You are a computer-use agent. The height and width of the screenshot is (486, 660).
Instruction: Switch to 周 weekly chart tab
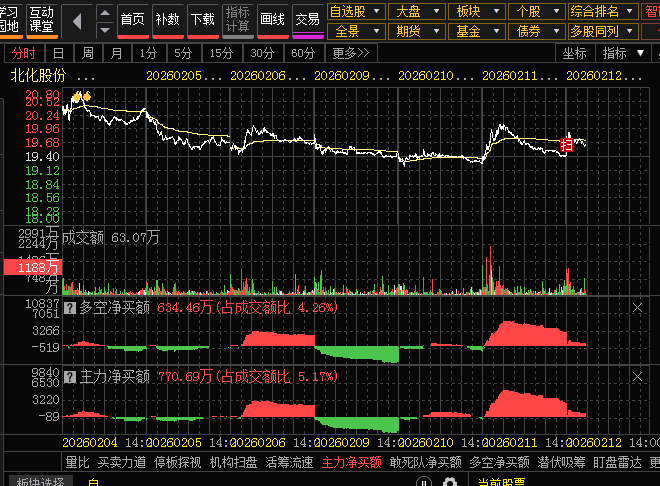click(88, 53)
